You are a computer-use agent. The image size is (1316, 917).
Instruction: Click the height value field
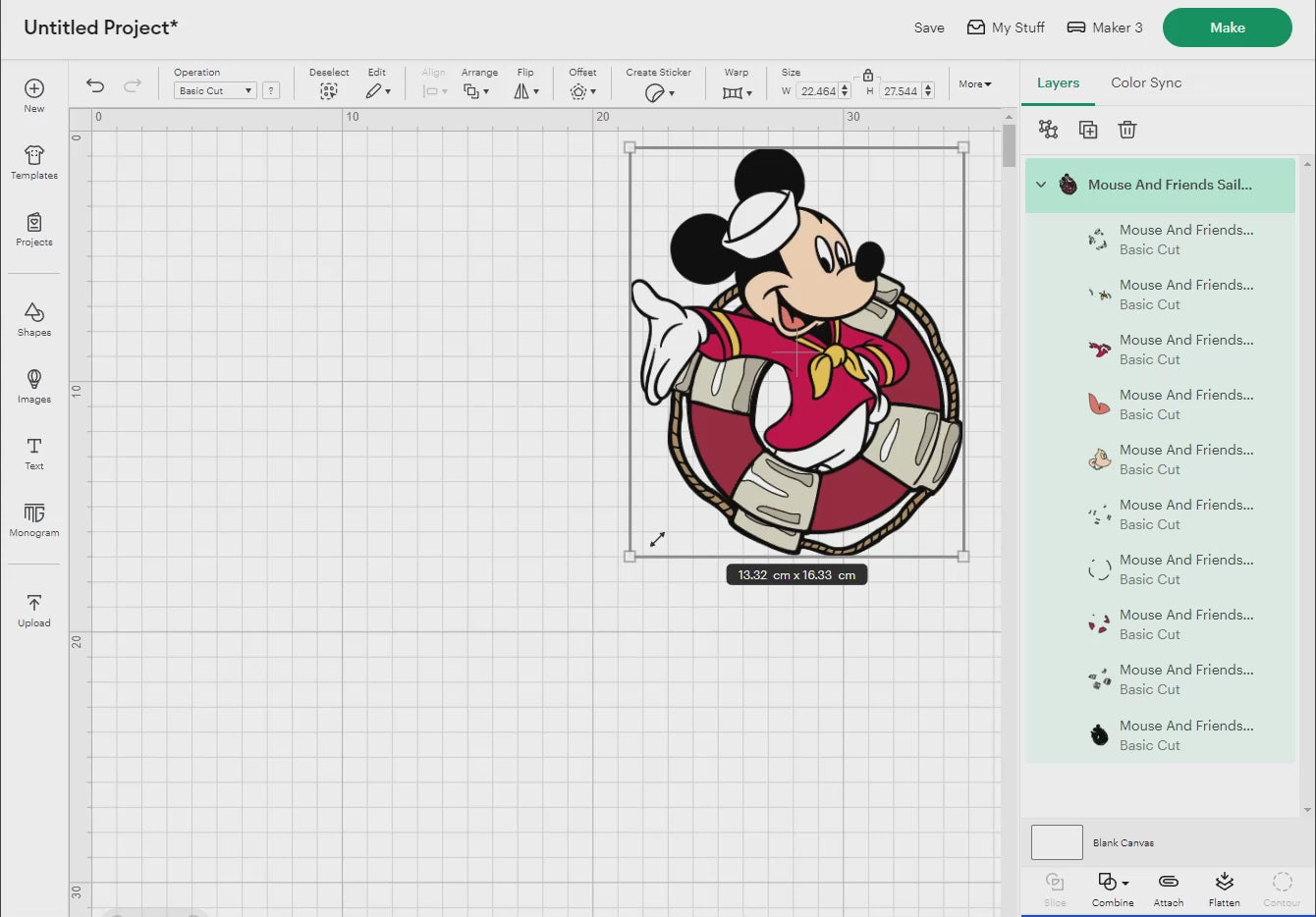pyautogui.click(x=901, y=91)
